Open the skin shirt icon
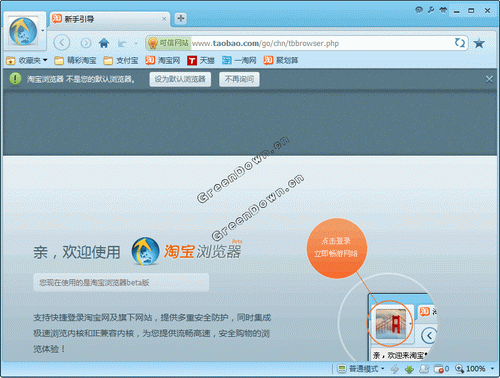The width and height of the screenshot is (500, 378). [x=443, y=10]
